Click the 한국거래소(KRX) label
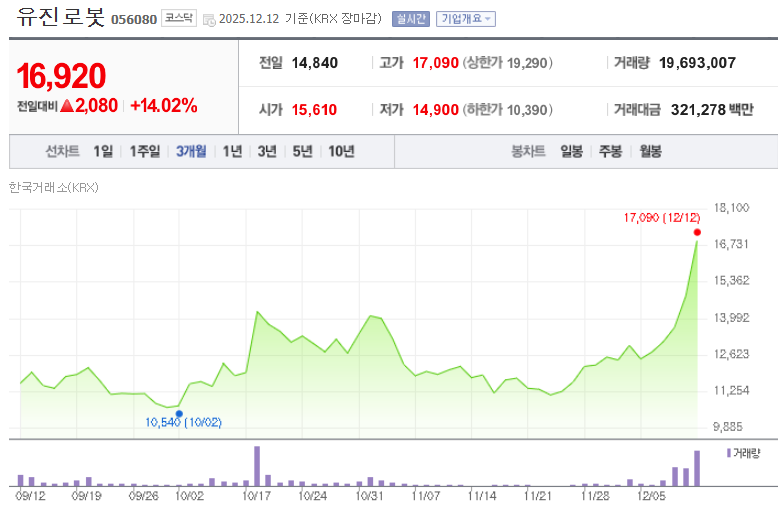This screenshot has width=778, height=506. [x=54, y=188]
